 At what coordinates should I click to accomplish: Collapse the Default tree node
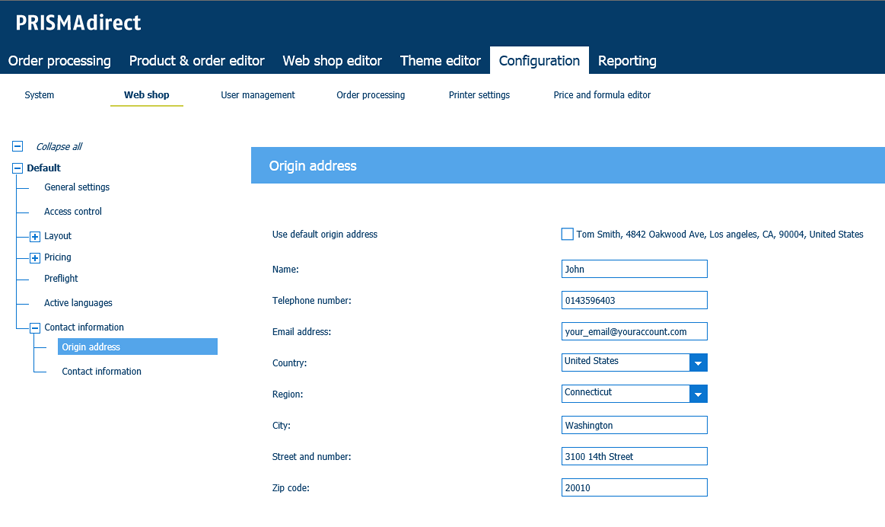click(17, 168)
